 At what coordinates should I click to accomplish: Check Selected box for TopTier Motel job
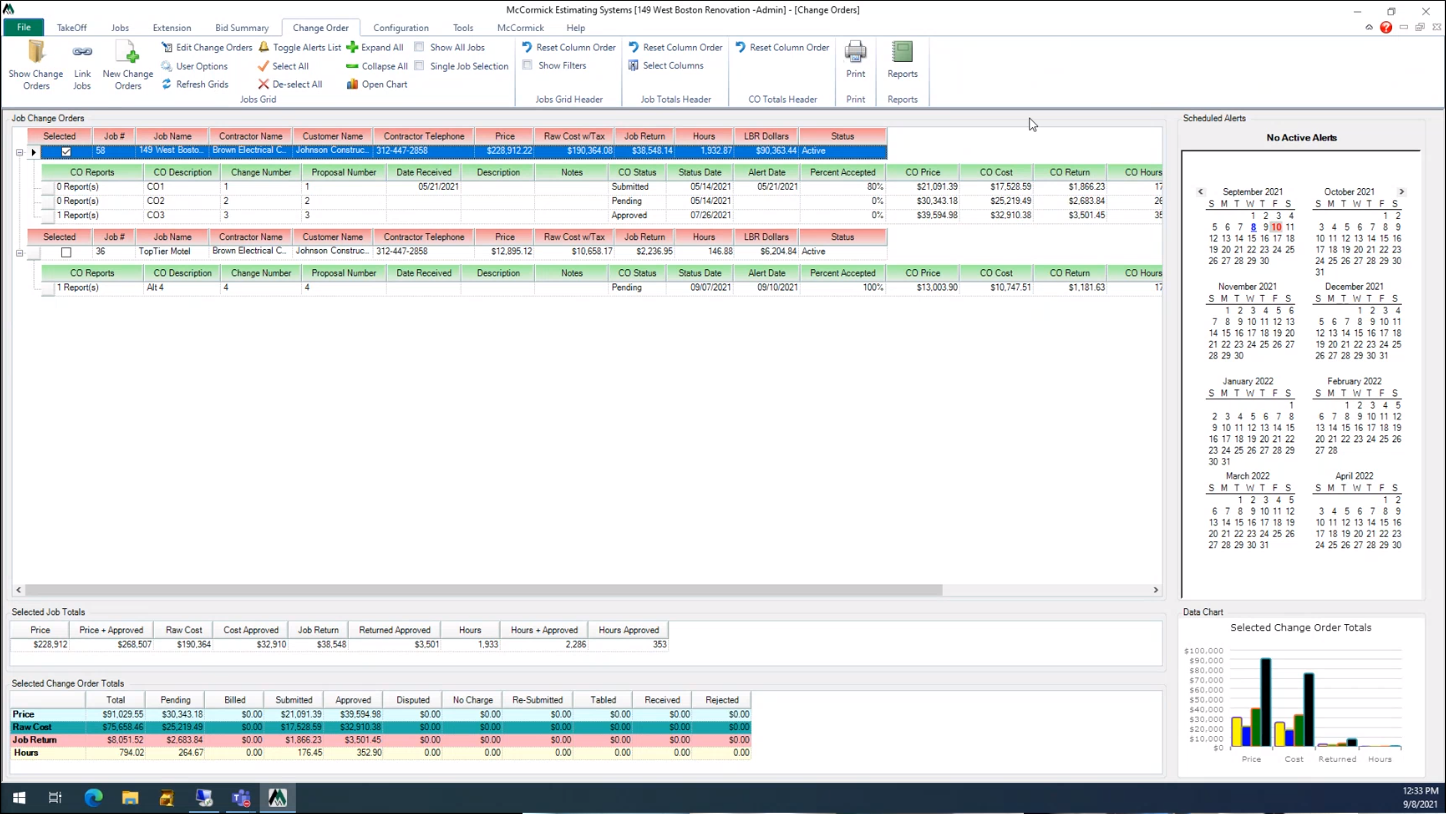click(66, 252)
